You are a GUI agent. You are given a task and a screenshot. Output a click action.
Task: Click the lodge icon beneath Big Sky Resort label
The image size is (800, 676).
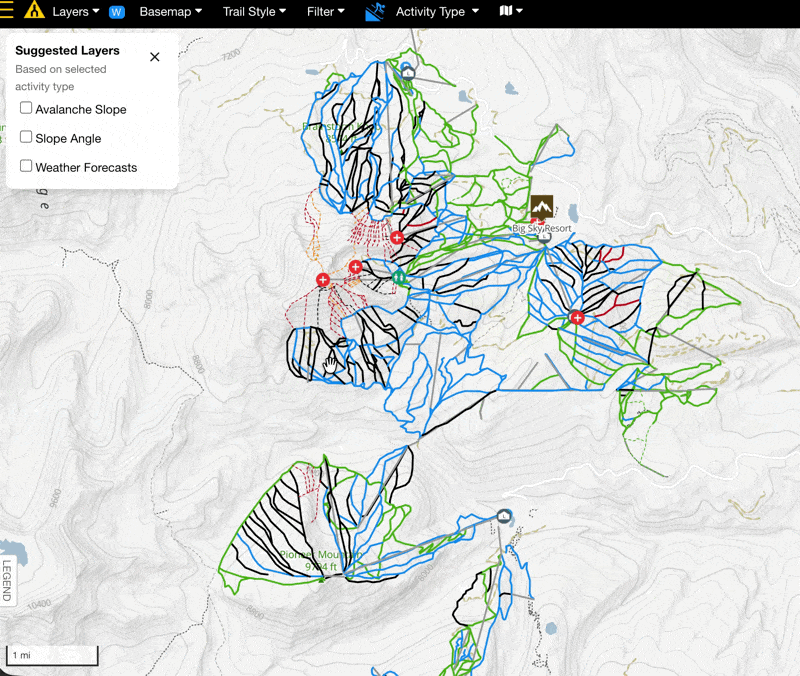tap(545, 237)
